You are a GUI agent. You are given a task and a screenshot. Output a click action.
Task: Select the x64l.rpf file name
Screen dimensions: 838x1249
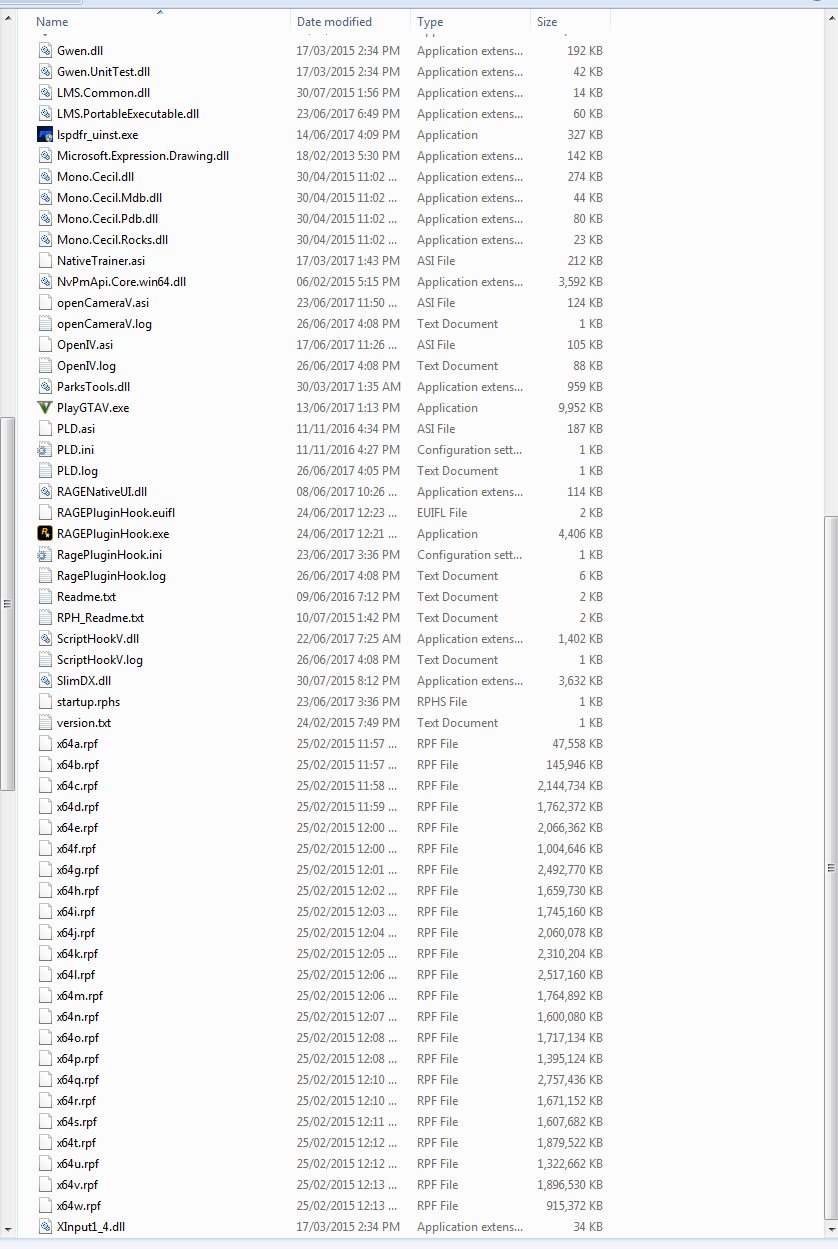coord(76,974)
